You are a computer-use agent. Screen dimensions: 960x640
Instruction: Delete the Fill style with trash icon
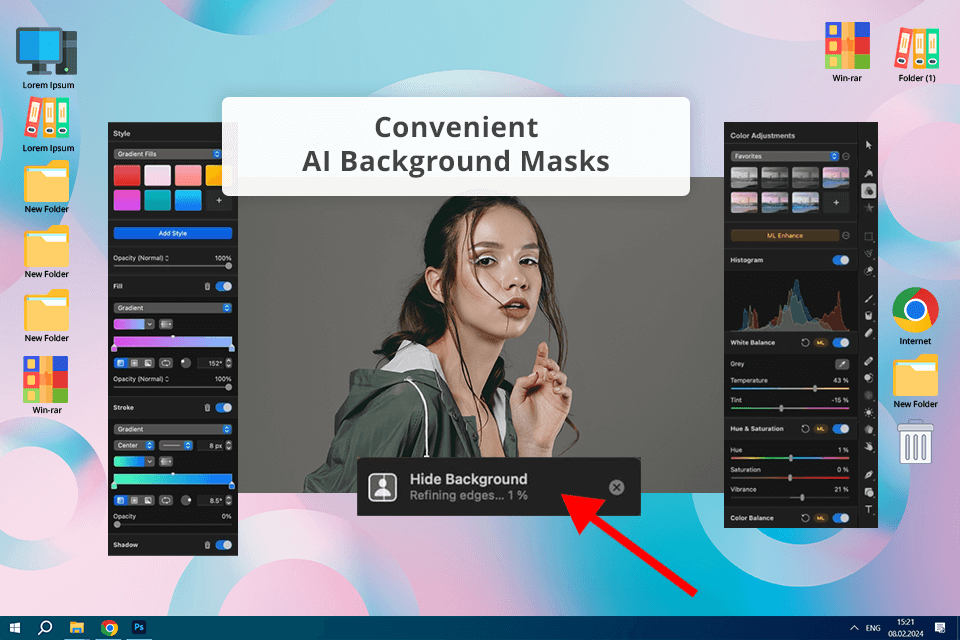207,286
